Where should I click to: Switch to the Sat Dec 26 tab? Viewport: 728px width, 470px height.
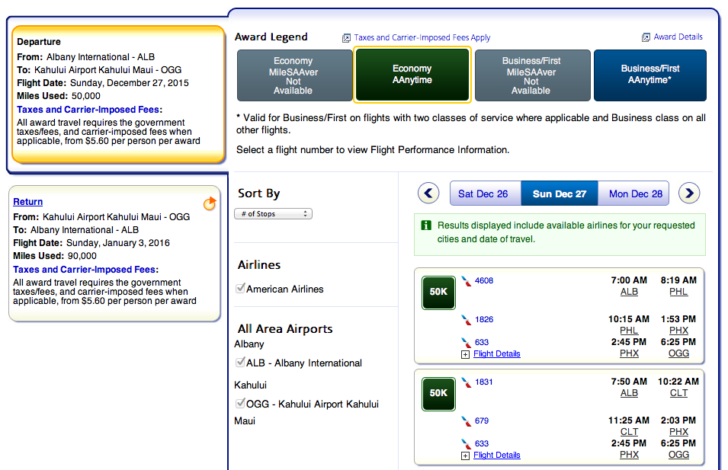483,194
